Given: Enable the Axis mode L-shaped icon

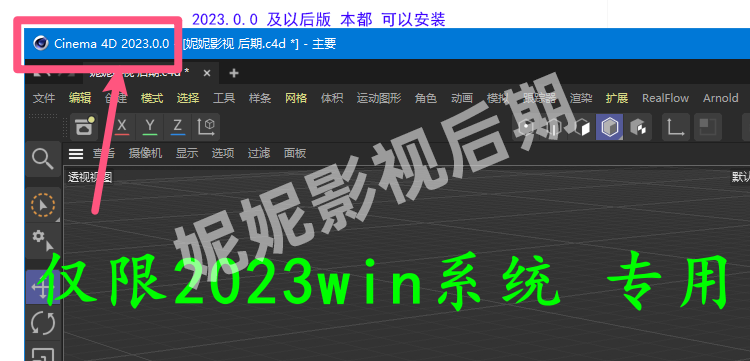Looking at the screenshot, I should 675,127.
